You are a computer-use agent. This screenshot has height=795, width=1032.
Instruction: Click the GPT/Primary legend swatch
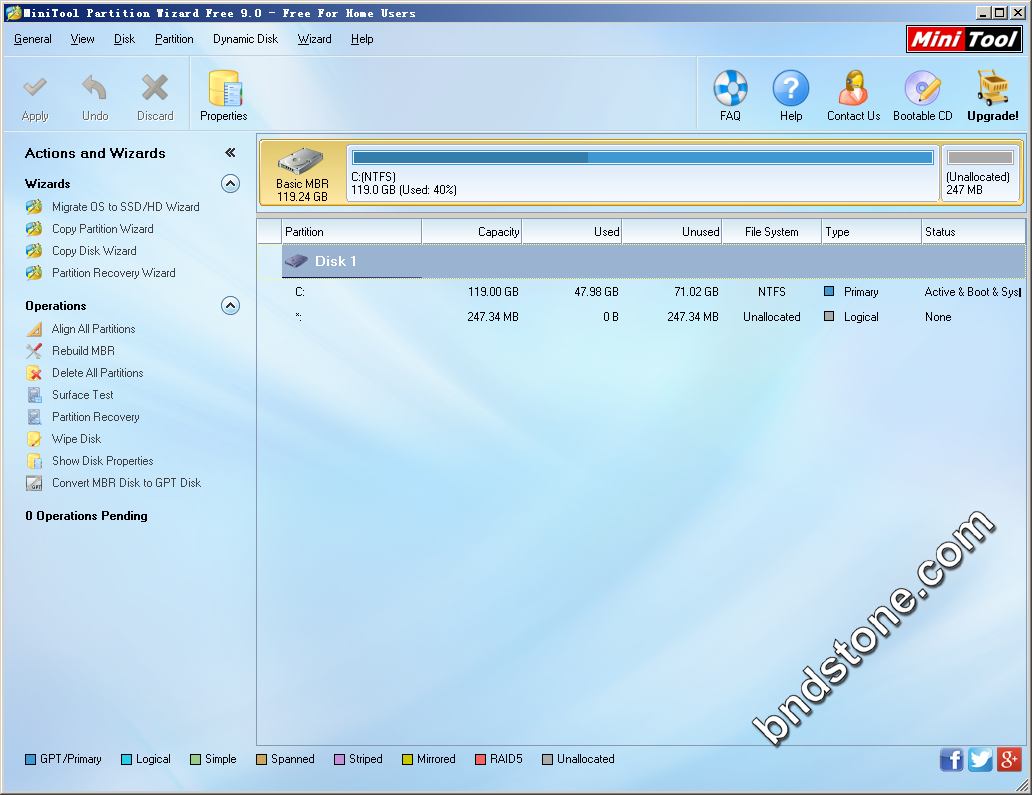click(30, 759)
